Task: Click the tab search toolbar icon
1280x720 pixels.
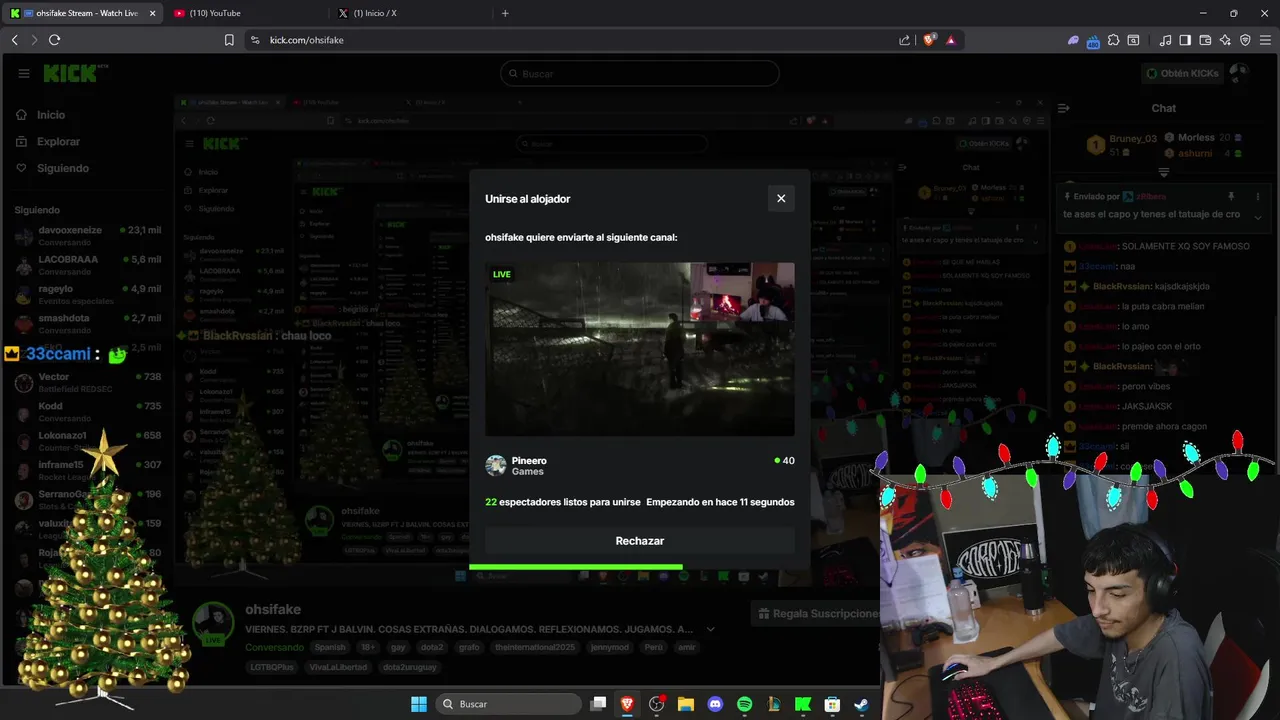Action: pos(1133,40)
